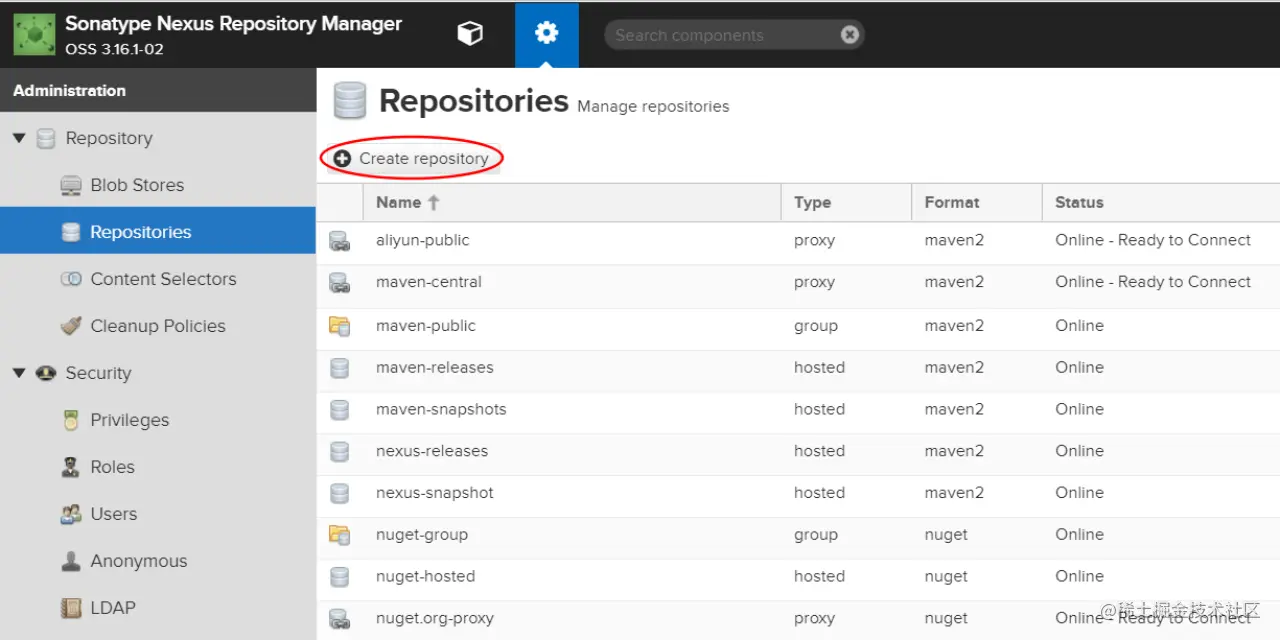Click the Privileges medal icon
1280x640 pixels.
click(x=71, y=420)
